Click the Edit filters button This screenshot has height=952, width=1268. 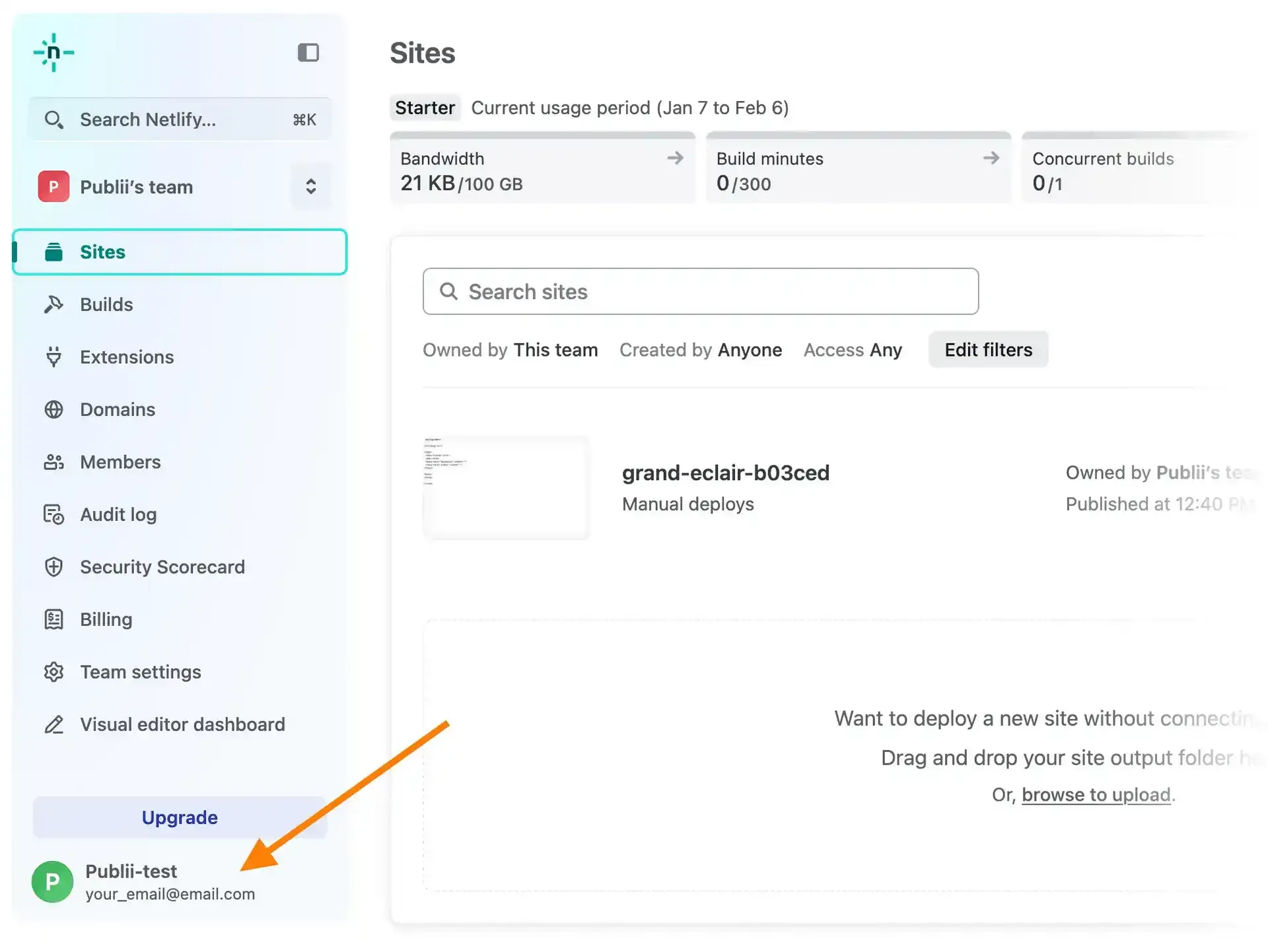tap(988, 350)
